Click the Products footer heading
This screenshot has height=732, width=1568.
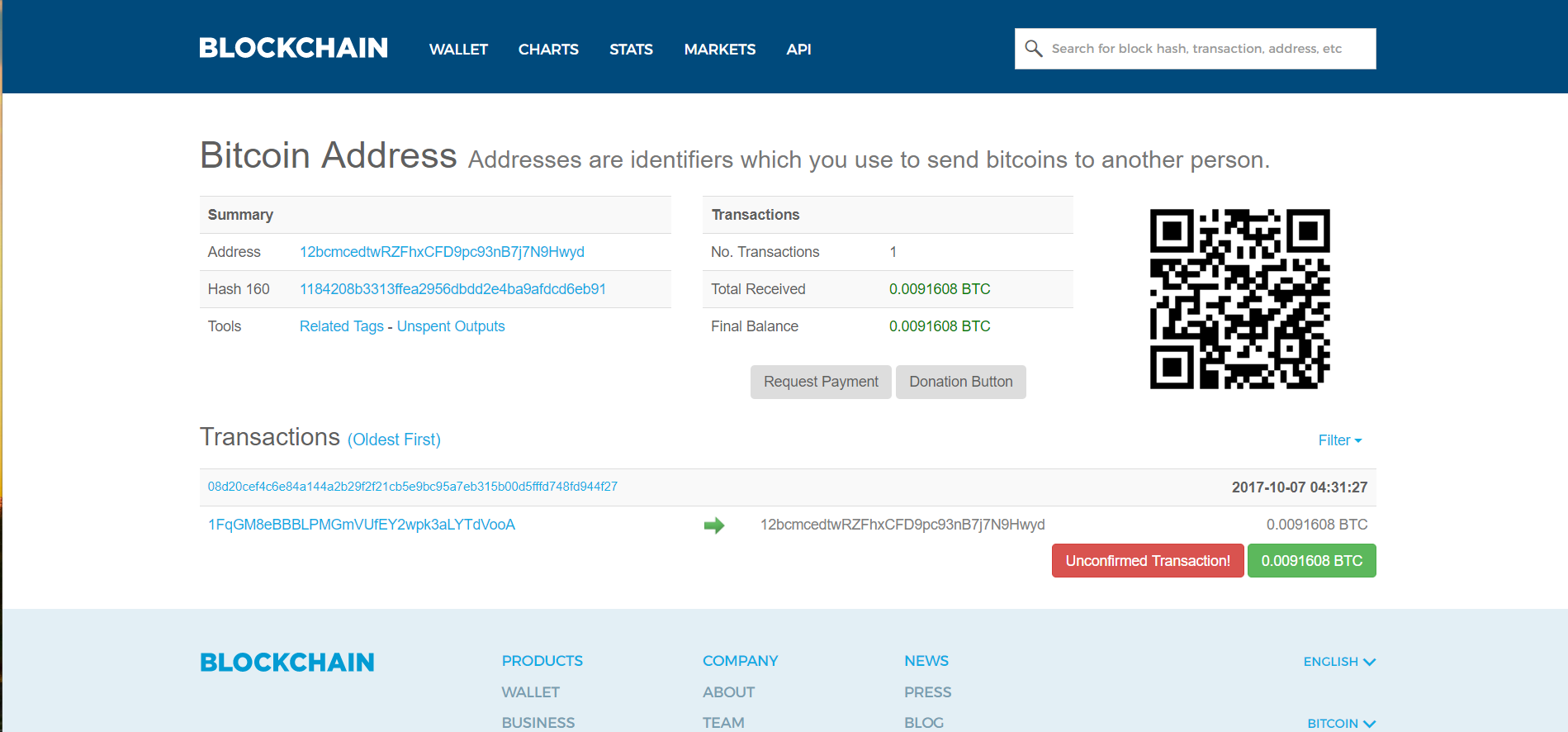542,661
